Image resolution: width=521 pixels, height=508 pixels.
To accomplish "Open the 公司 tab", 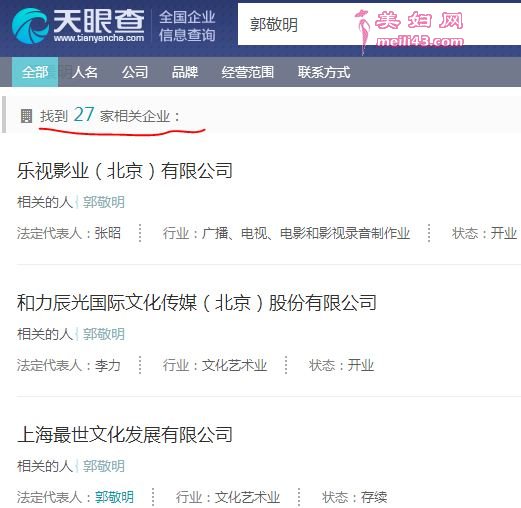I will pos(135,72).
